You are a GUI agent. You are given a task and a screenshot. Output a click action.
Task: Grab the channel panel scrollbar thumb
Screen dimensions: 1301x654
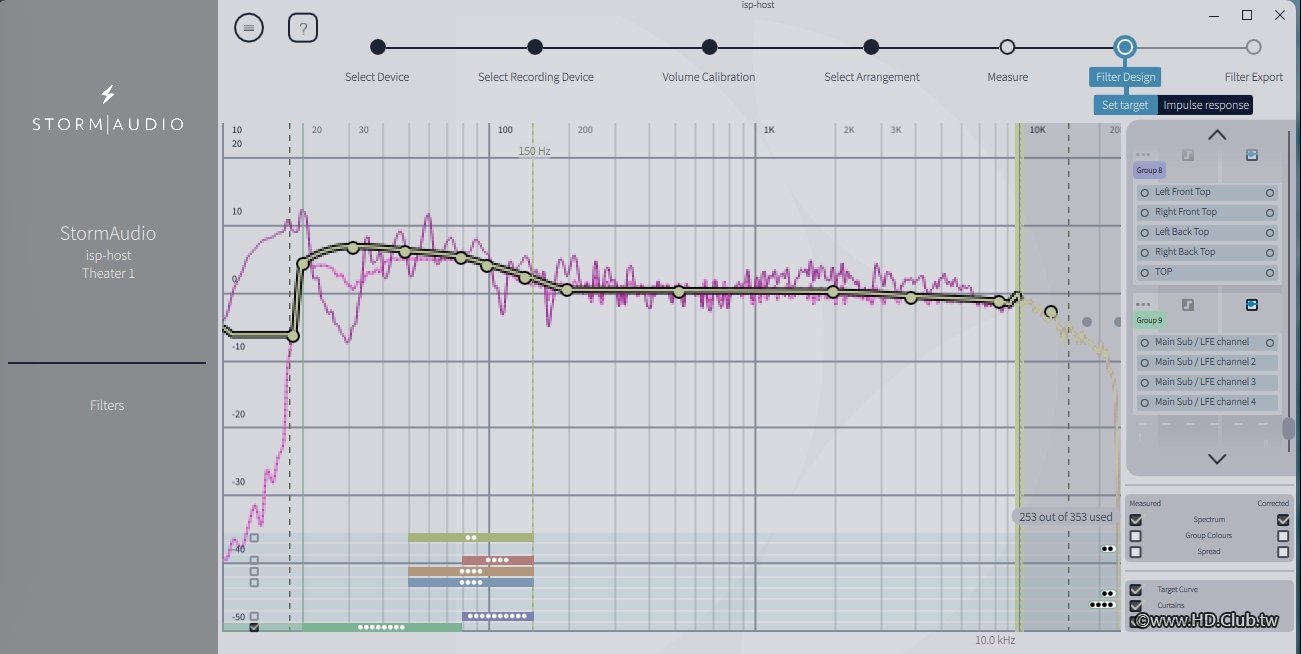pyautogui.click(x=1288, y=429)
